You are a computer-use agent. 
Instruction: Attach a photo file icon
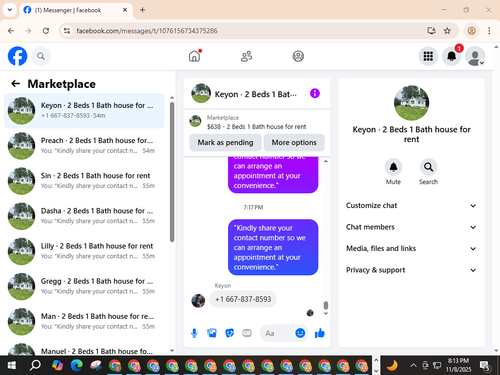click(212, 333)
